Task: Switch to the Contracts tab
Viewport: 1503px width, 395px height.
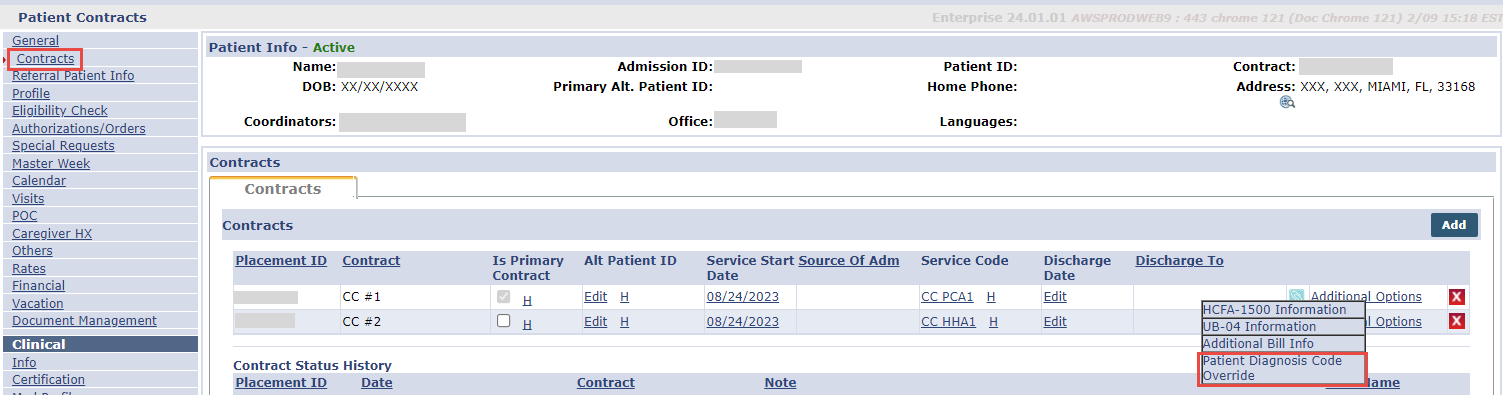Action: pyautogui.click(x=283, y=189)
